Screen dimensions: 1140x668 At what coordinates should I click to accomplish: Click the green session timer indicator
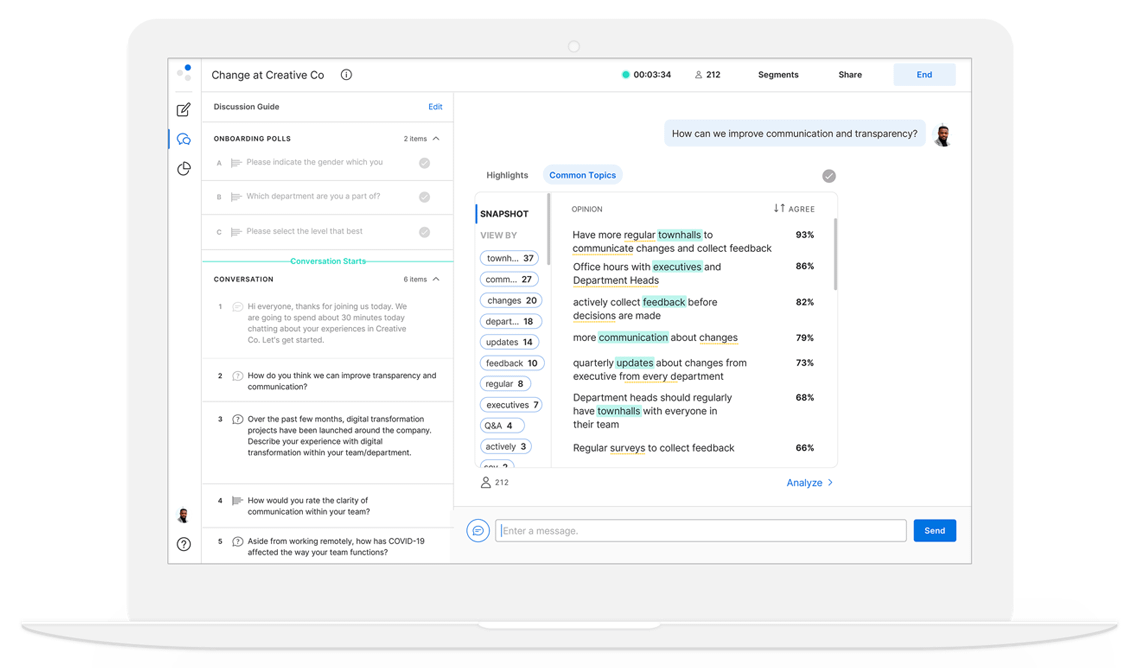(x=625, y=75)
